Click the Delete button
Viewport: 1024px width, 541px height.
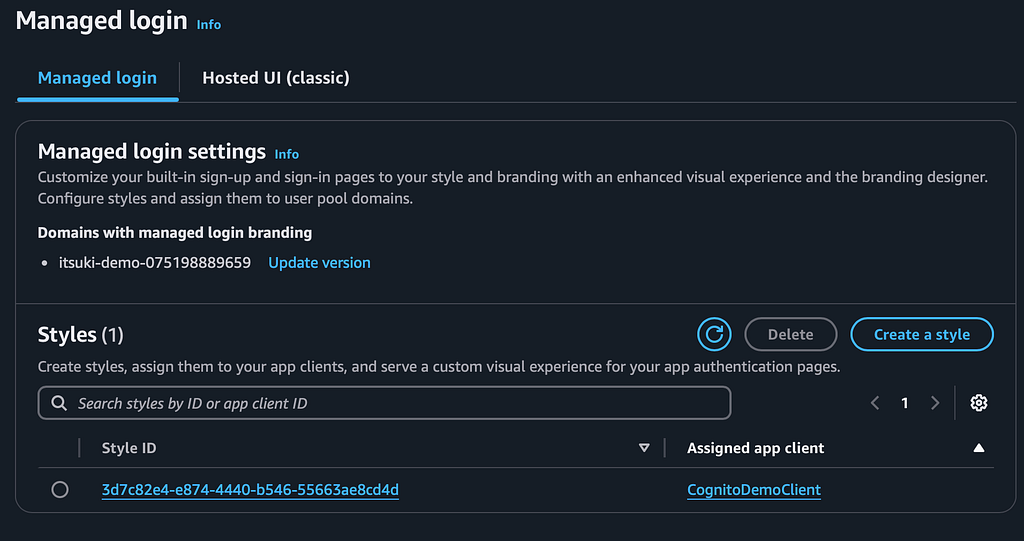coord(791,335)
